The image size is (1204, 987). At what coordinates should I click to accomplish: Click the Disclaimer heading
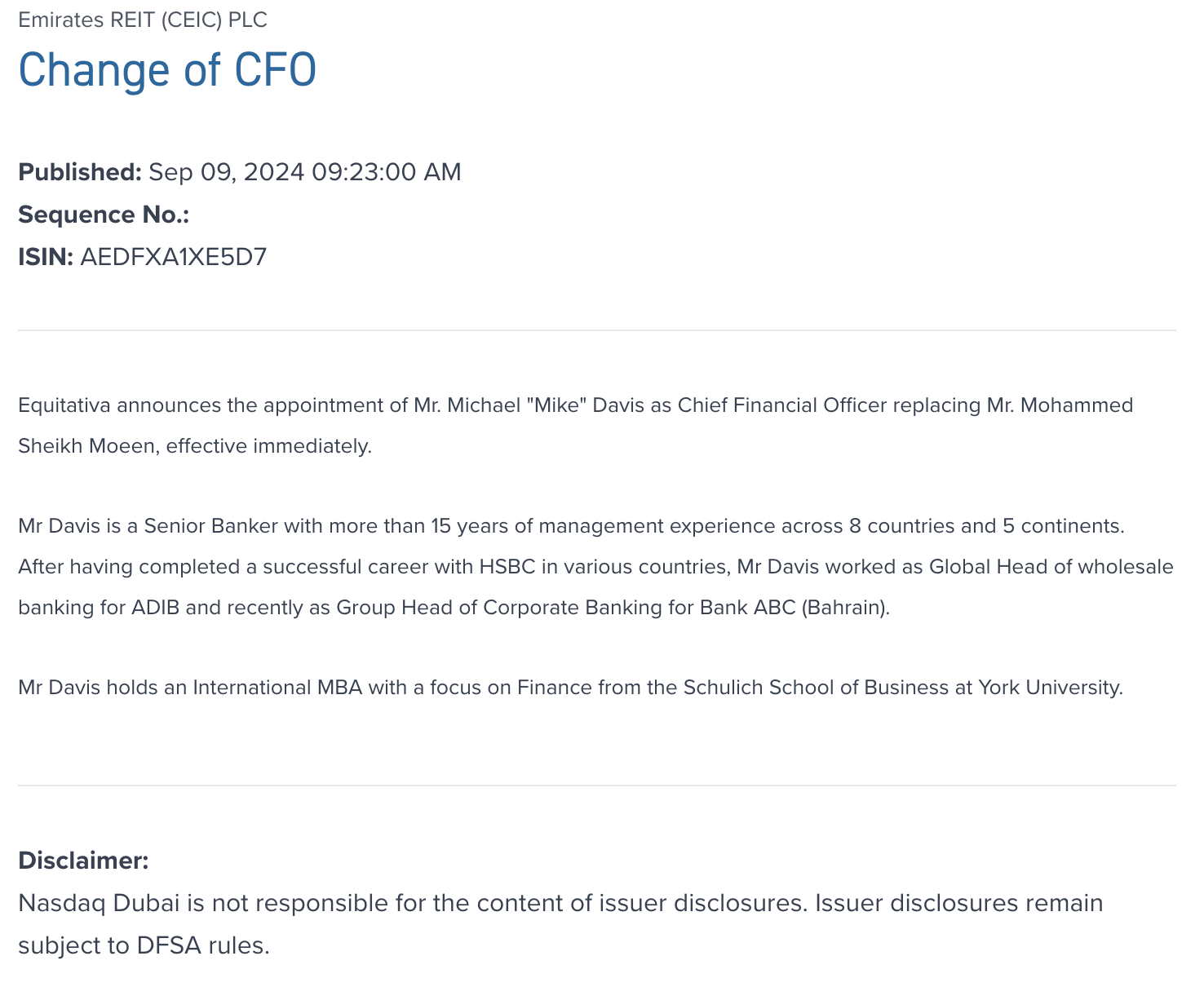83,861
